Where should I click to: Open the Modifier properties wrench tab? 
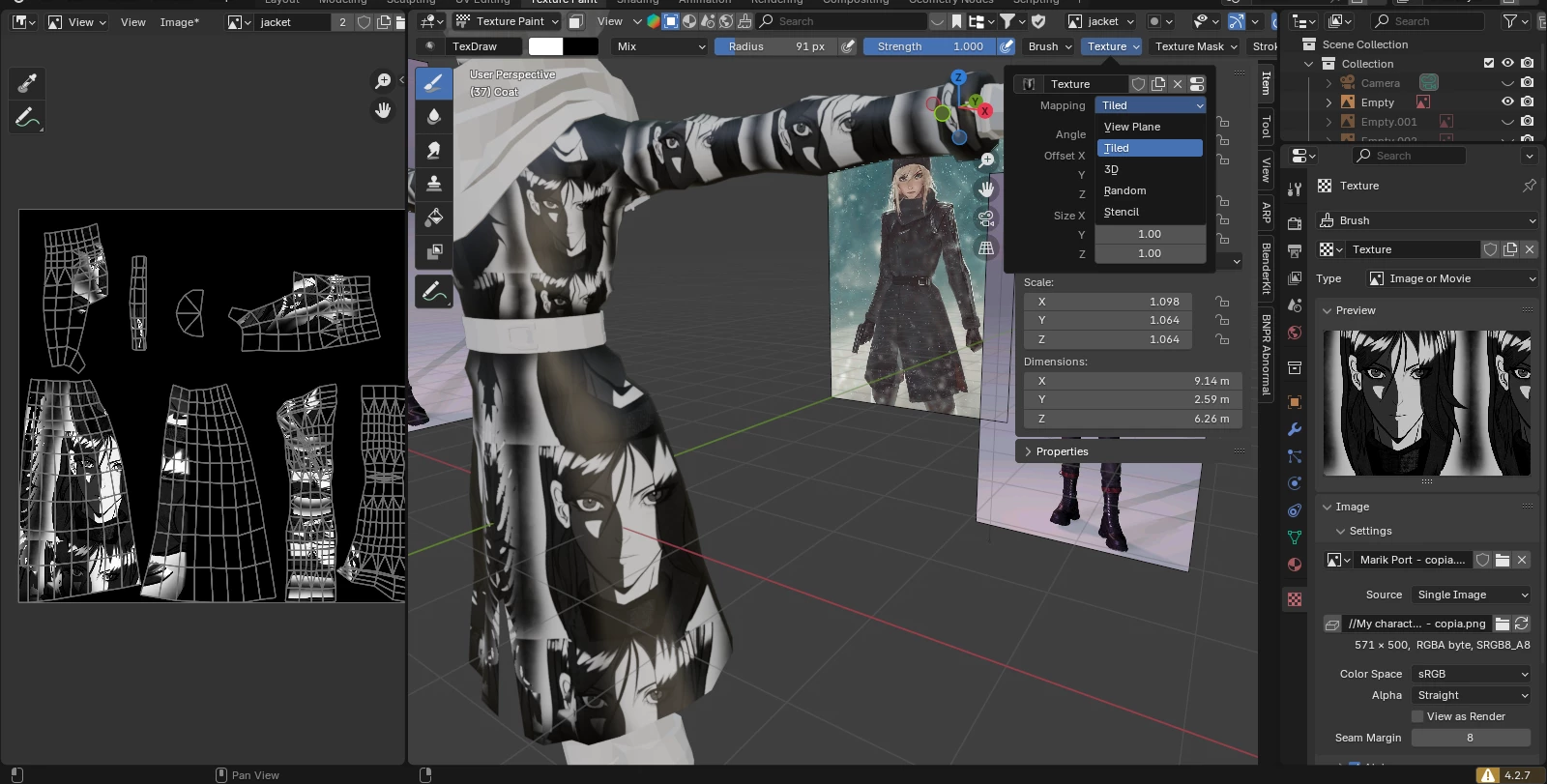(x=1295, y=429)
